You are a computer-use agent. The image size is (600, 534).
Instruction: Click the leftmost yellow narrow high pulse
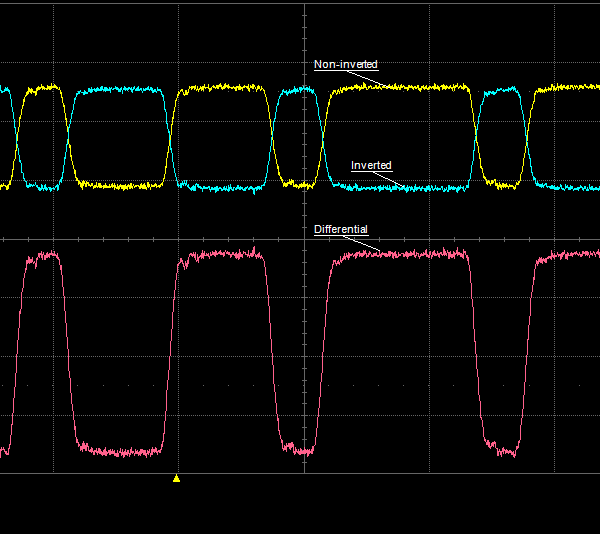(41, 89)
